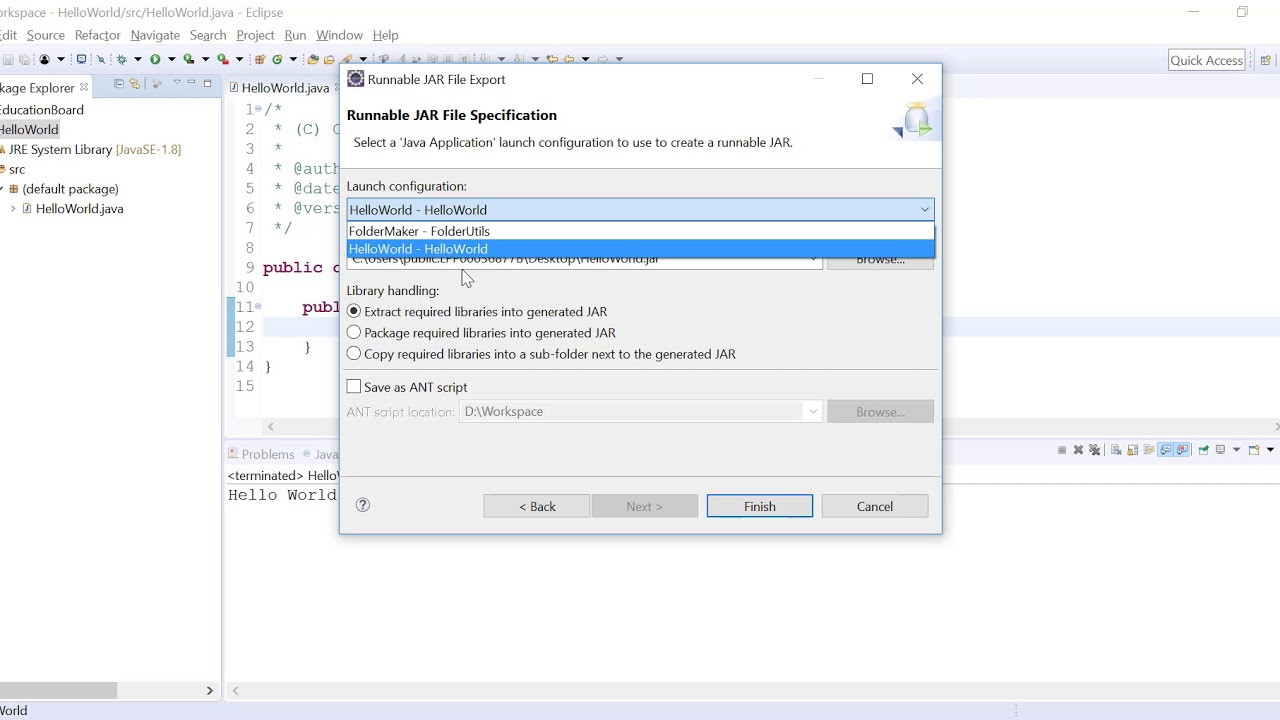Image resolution: width=1280 pixels, height=720 pixels.
Task: Open the Open Console dropdown arrow
Action: (x=1270, y=450)
